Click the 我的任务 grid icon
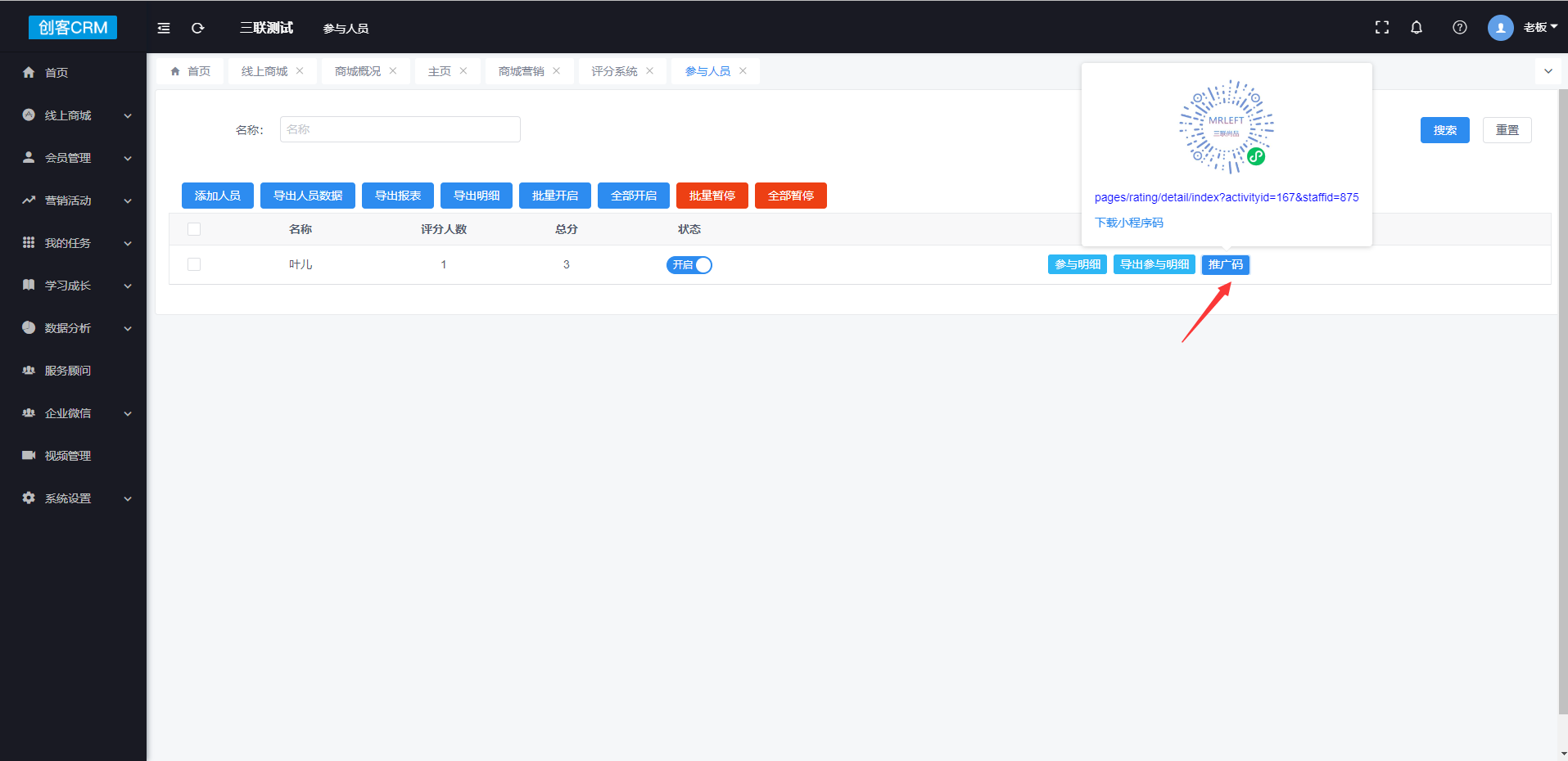Viewport: 1568px width, 761px height. click(29, 243)
